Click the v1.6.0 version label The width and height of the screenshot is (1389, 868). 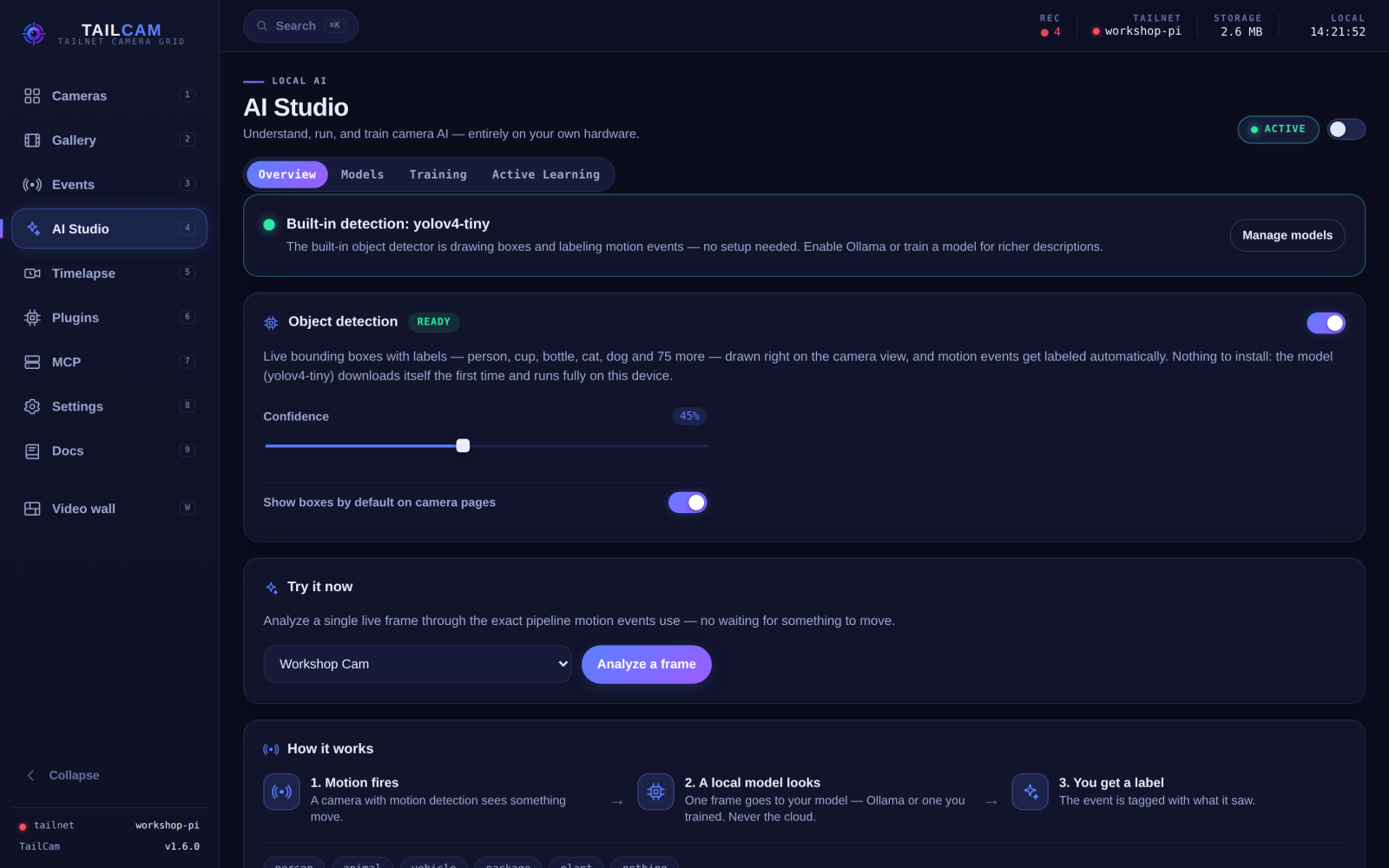(182, 846)
